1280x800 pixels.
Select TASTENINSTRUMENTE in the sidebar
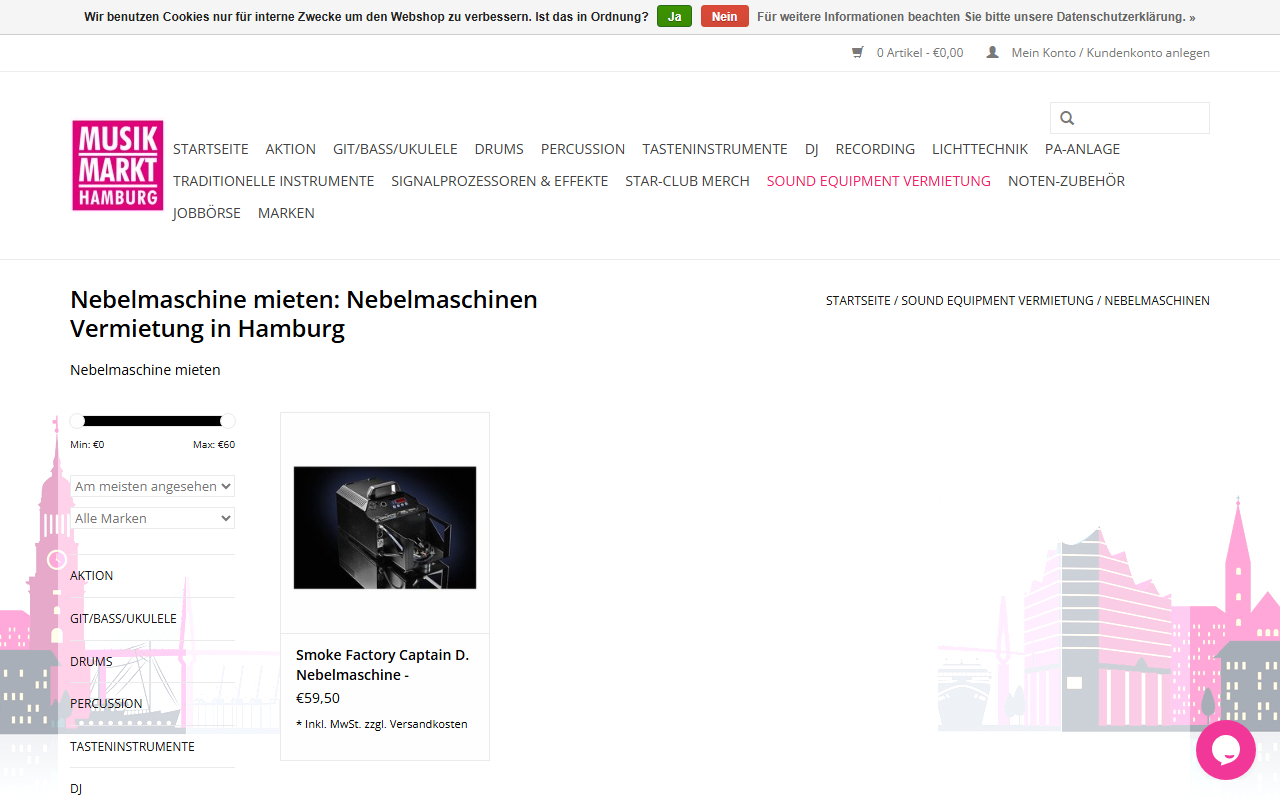pos(132,747)
